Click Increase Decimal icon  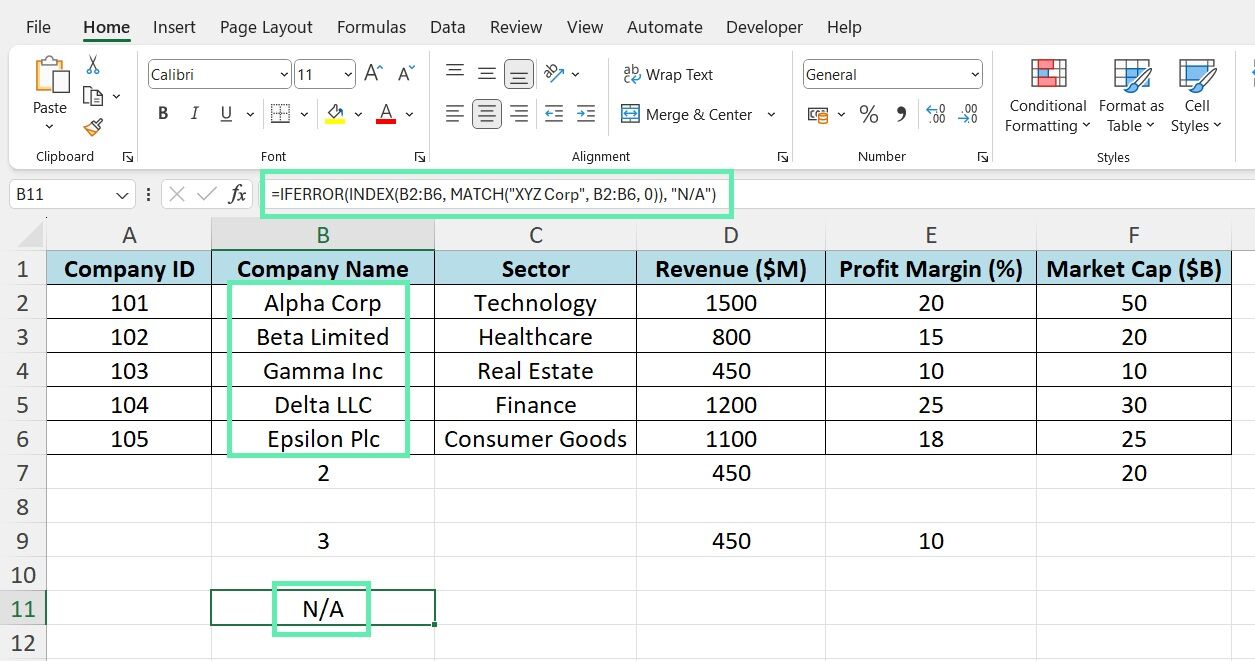(x=935, y=114)
